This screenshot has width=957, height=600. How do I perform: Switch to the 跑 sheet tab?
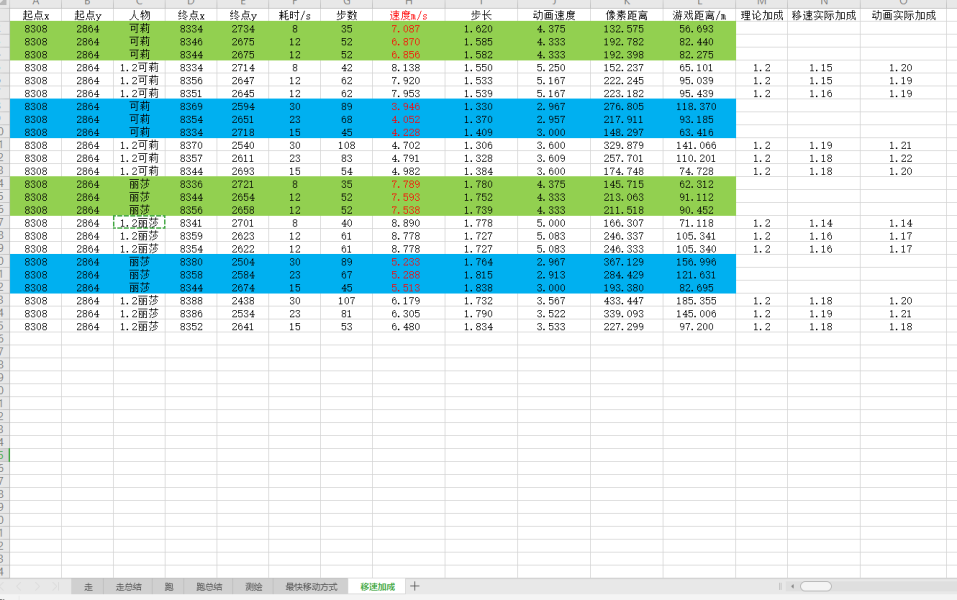pos(168,587)
